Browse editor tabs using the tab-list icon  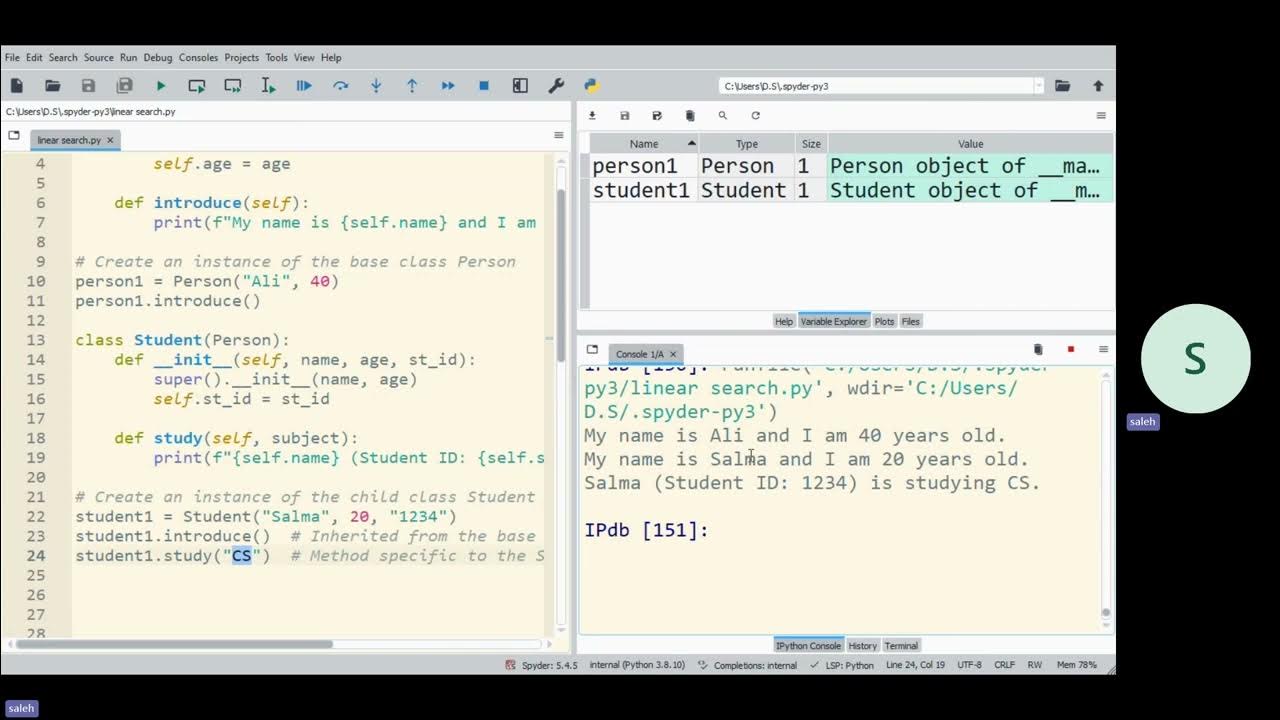click(14, 135)
